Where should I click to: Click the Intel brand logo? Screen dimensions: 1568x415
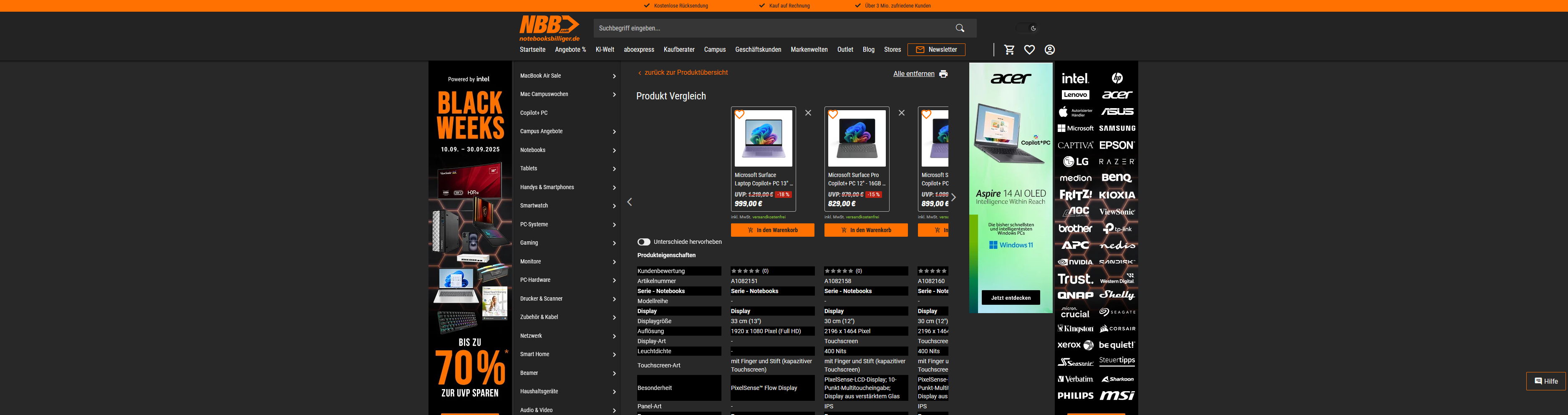point(1075,78)
